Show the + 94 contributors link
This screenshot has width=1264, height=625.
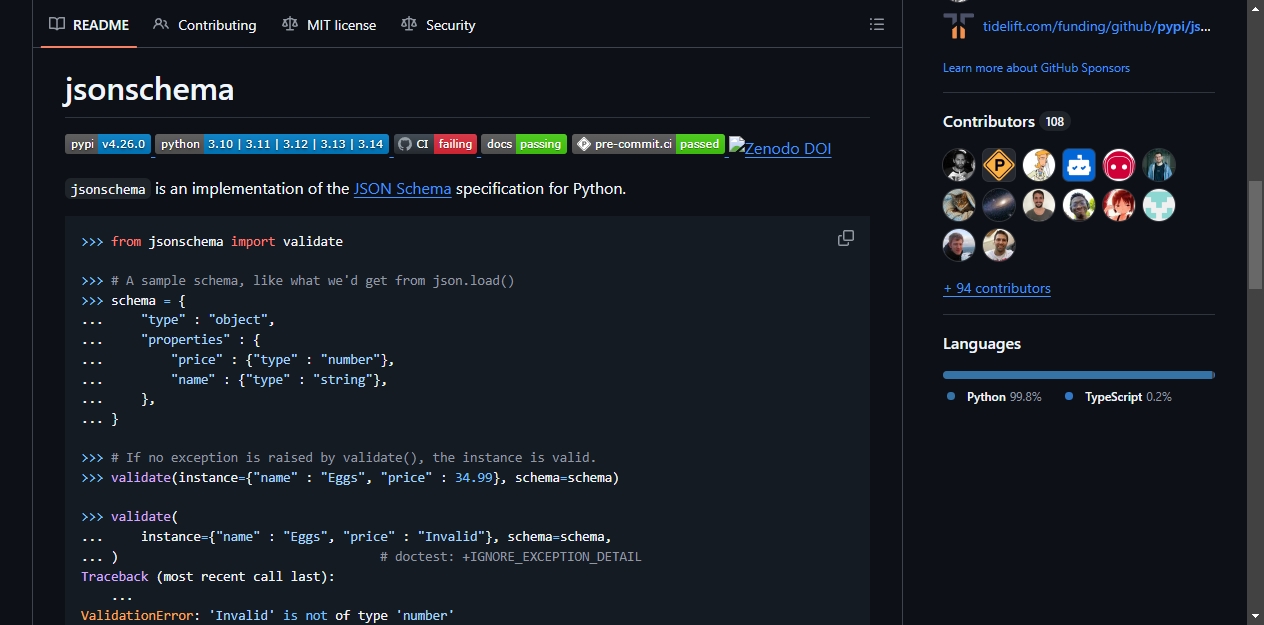997,288
